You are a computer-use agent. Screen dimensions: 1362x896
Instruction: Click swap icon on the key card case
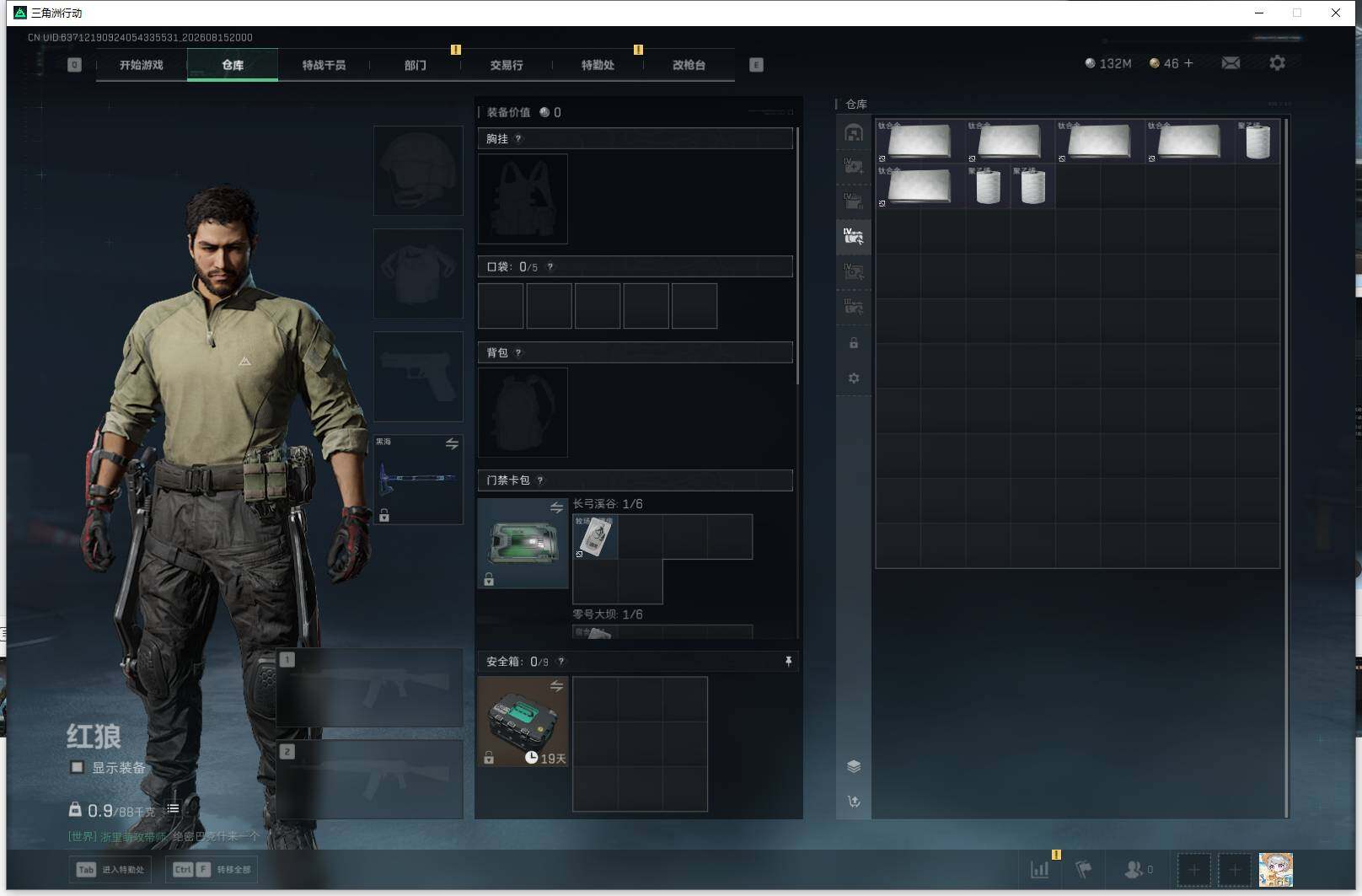point(556,507)
